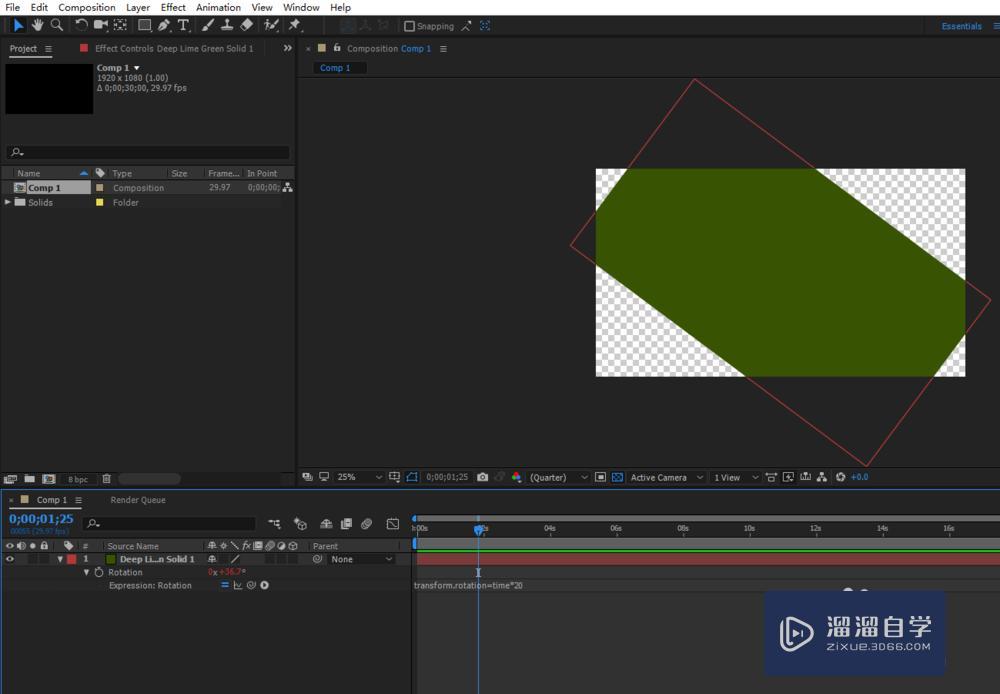Click the parent pick whip for Solid layer

(317, 559)
